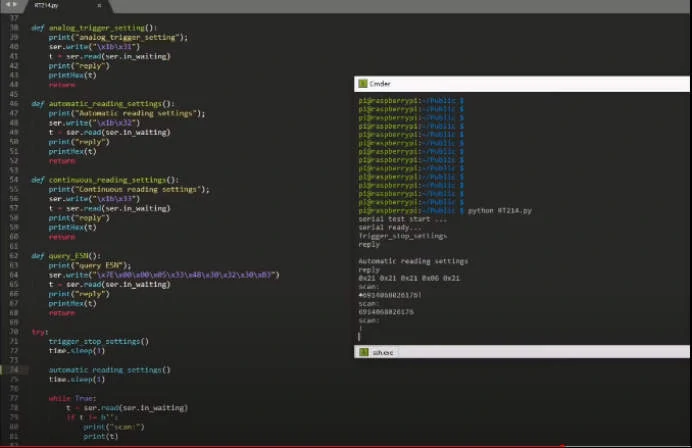Click 'Automatic reading settings' terminal output

point(412,261)
